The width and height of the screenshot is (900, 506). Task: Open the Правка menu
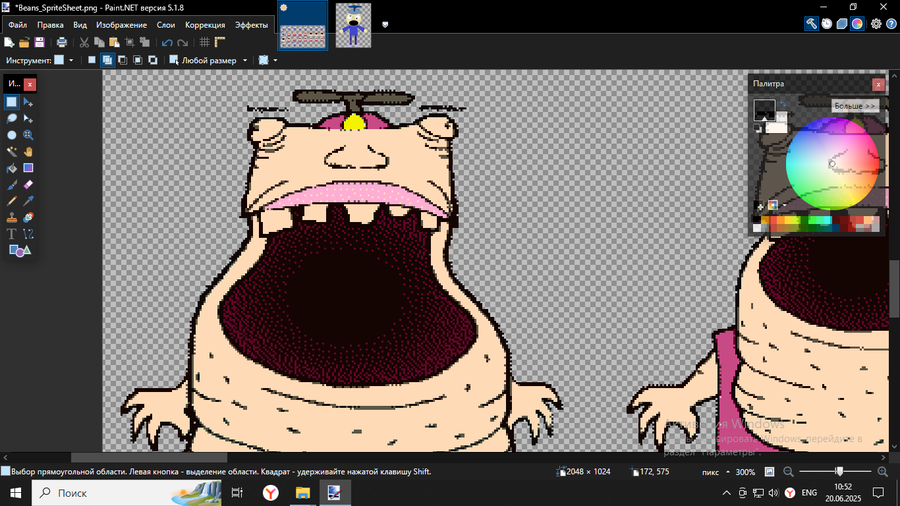pyautogui.click(x=51, y=25)
